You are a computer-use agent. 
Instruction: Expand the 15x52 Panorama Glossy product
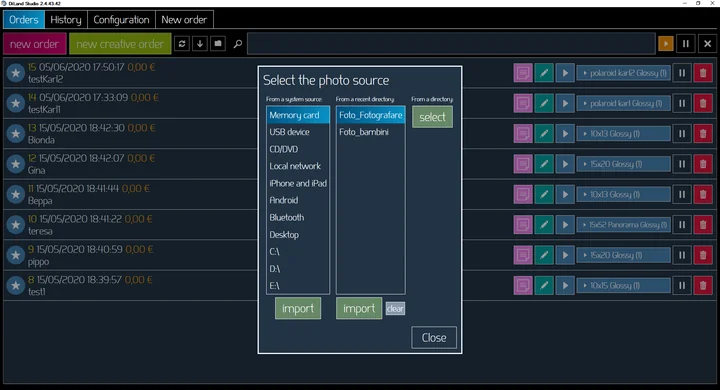[x=624, y=225]
